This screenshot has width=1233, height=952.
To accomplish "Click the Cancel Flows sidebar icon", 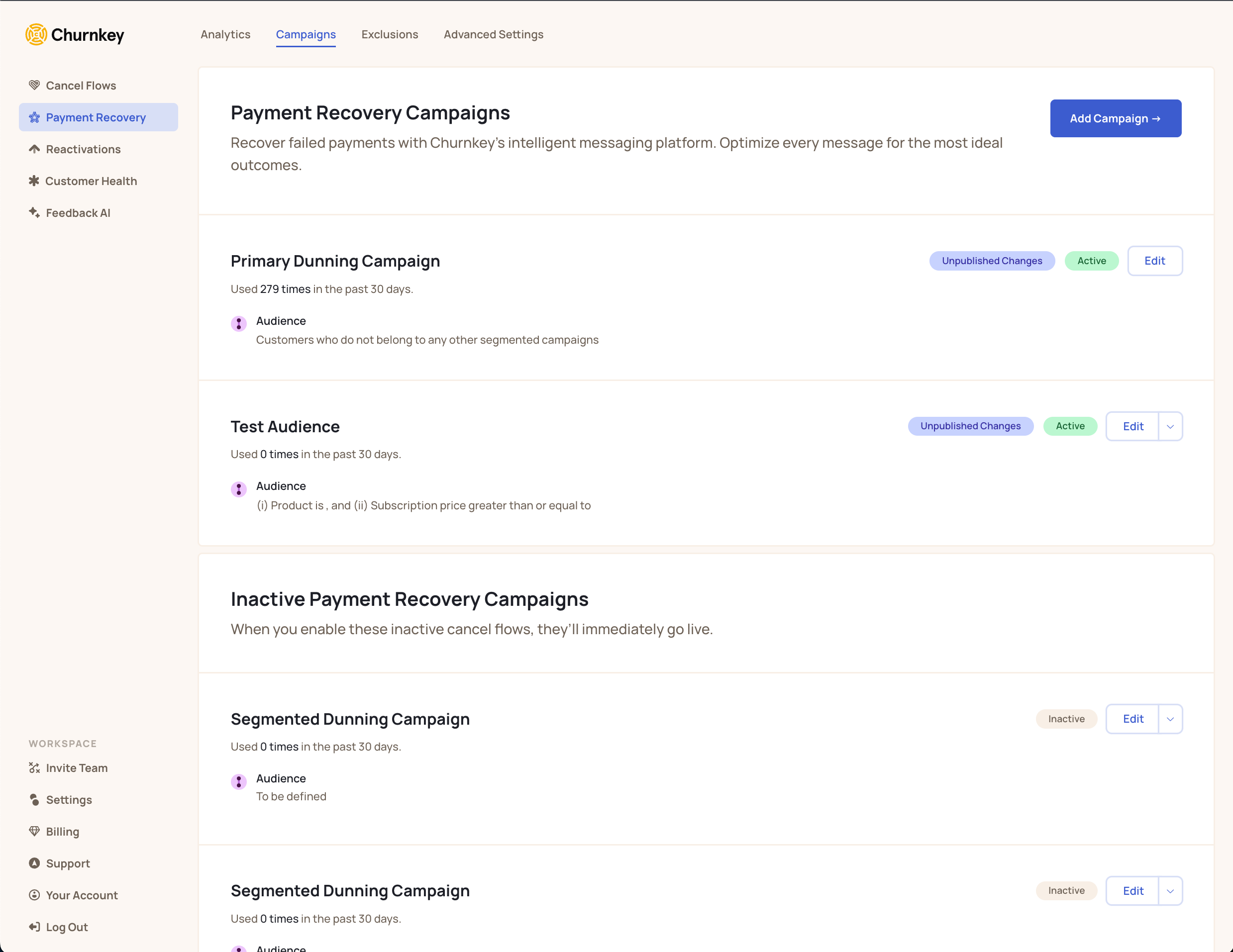I will coord(34,85).
